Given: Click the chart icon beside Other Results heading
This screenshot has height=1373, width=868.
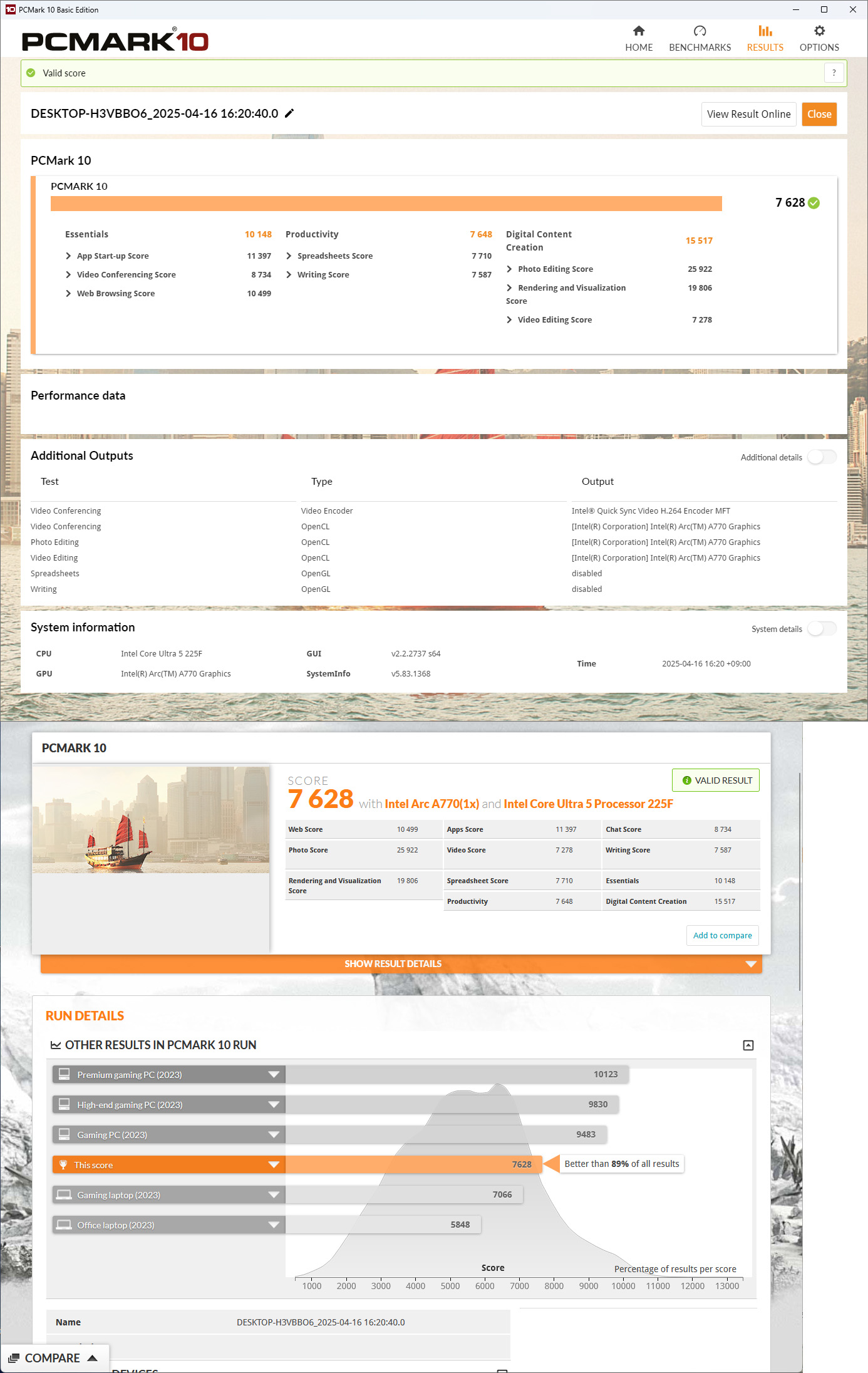Looking at the screenshot, I should pos(56,1045).
